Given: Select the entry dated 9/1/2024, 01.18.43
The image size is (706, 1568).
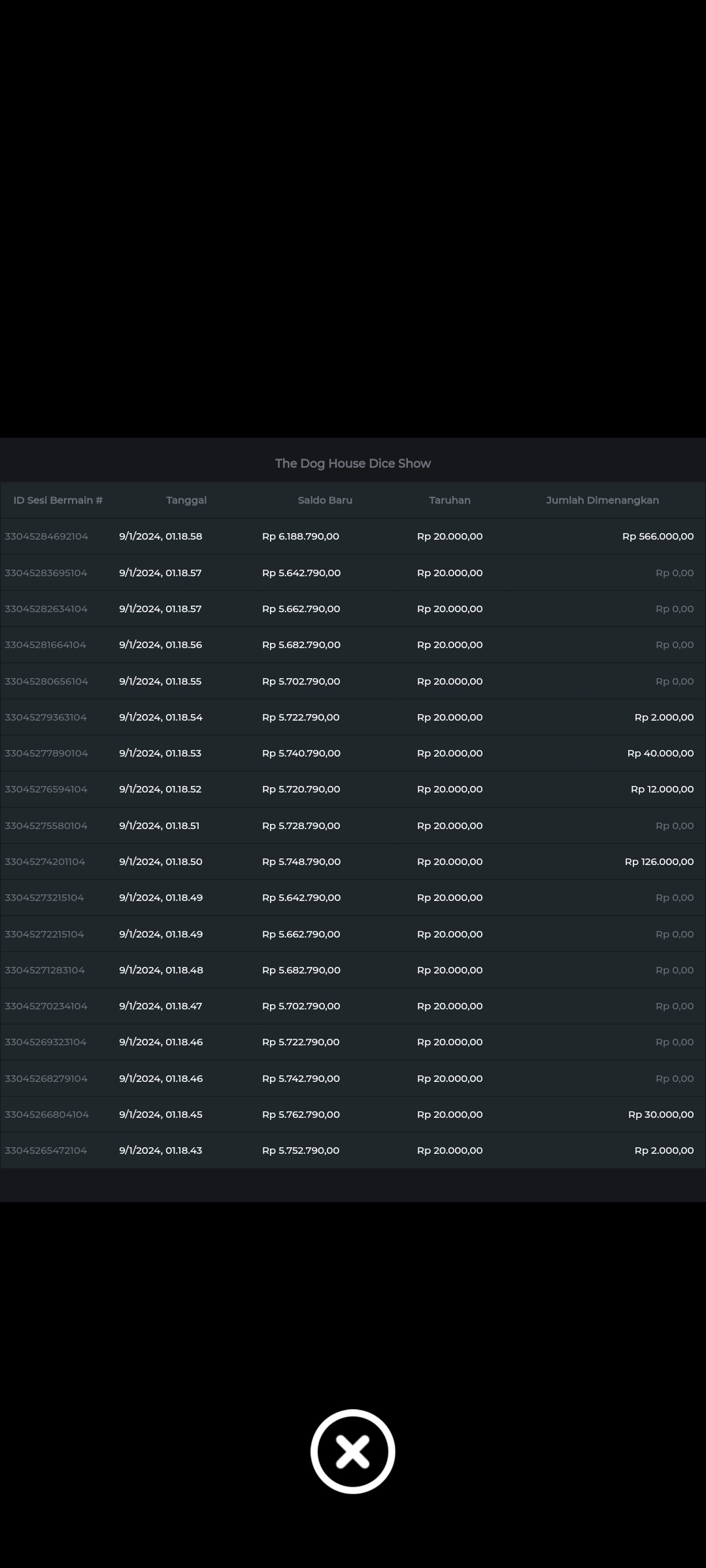Looking at the screenshot, I should (x=161, y=1151).
